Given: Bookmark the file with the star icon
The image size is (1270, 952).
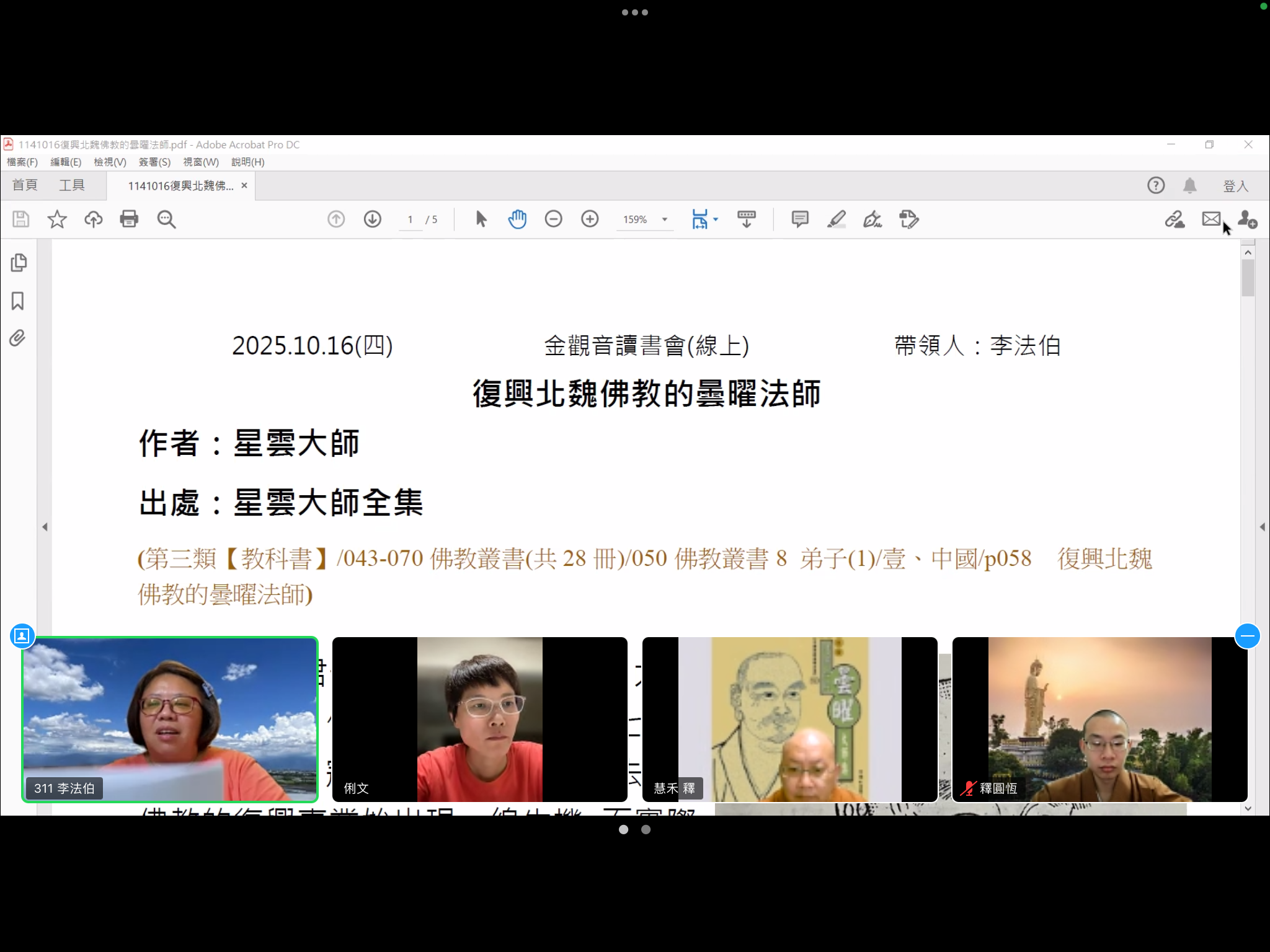Looking at the screenshot, I should click(57, 219).
